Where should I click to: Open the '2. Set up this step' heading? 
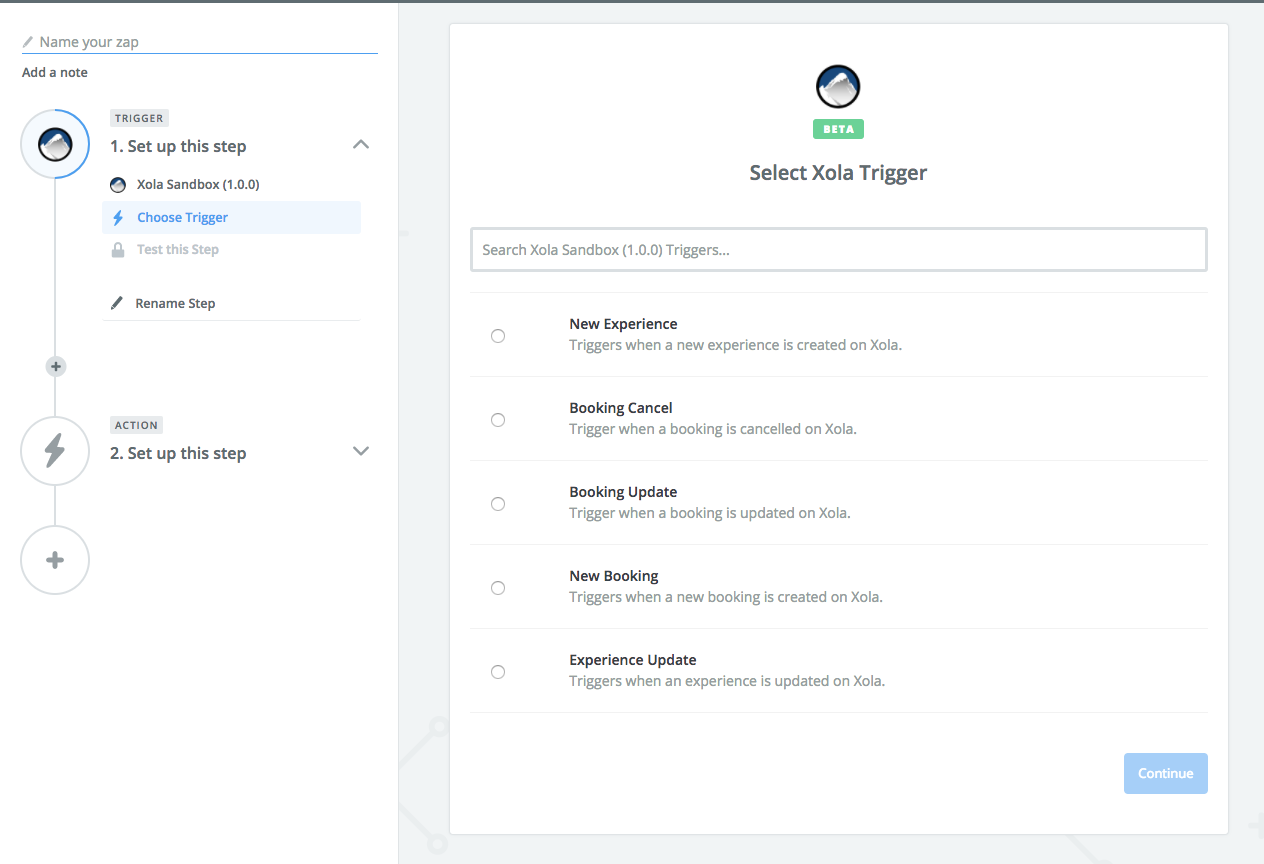pos(178,453)
